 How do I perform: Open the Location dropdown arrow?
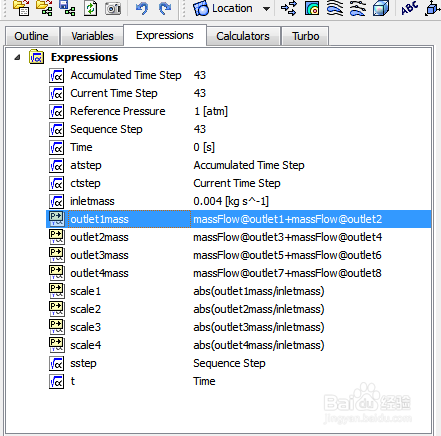[x=266, y=9]
